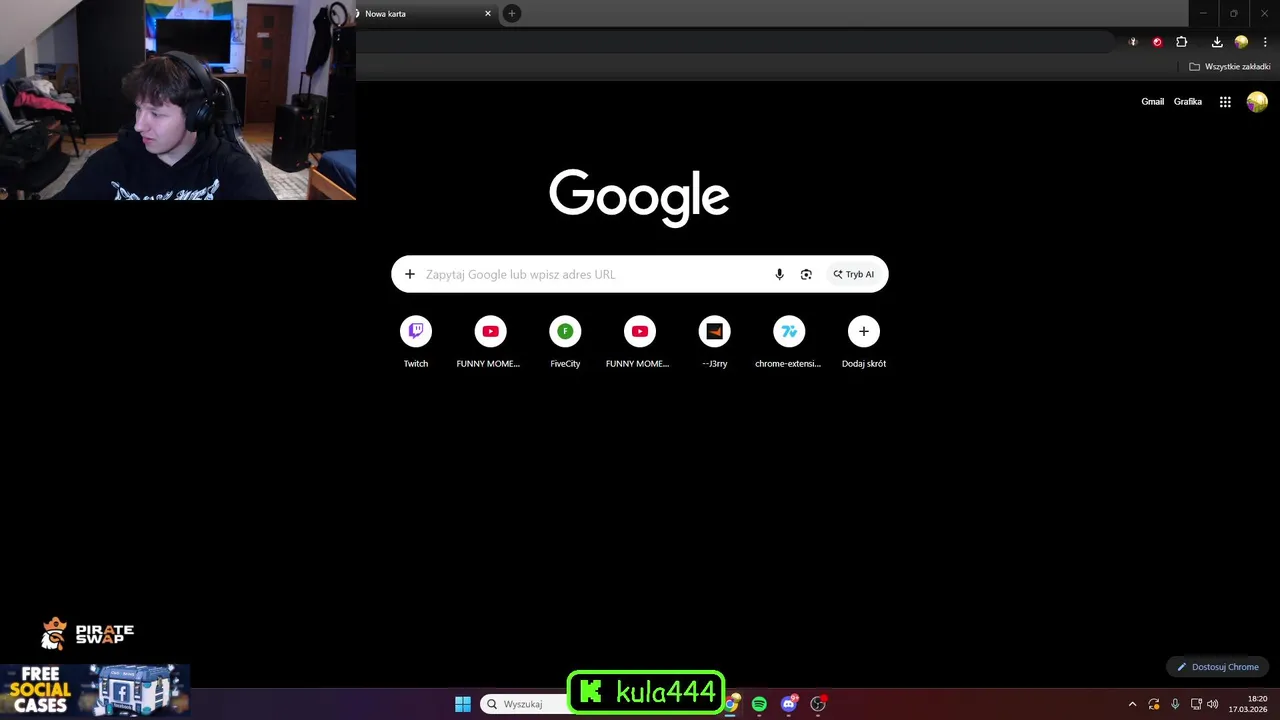Select the Nowa karta tab
The height and width of the screenshot is (720, 1280).
pos(426,14)
